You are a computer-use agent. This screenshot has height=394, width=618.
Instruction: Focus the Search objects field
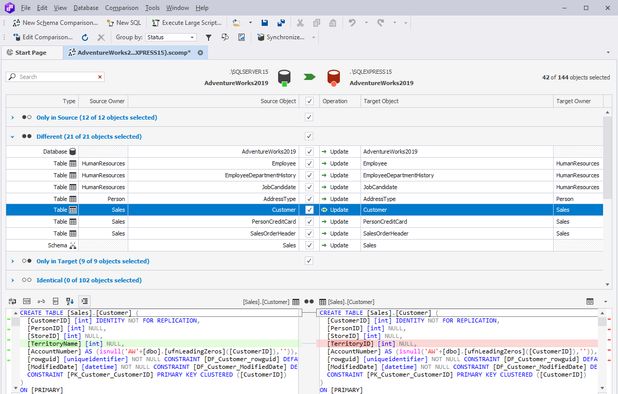tap(55, 76)
